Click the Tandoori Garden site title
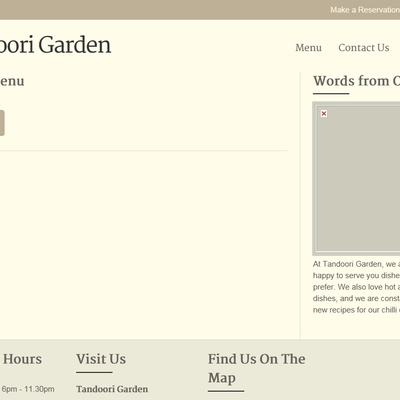 (55, 45)
